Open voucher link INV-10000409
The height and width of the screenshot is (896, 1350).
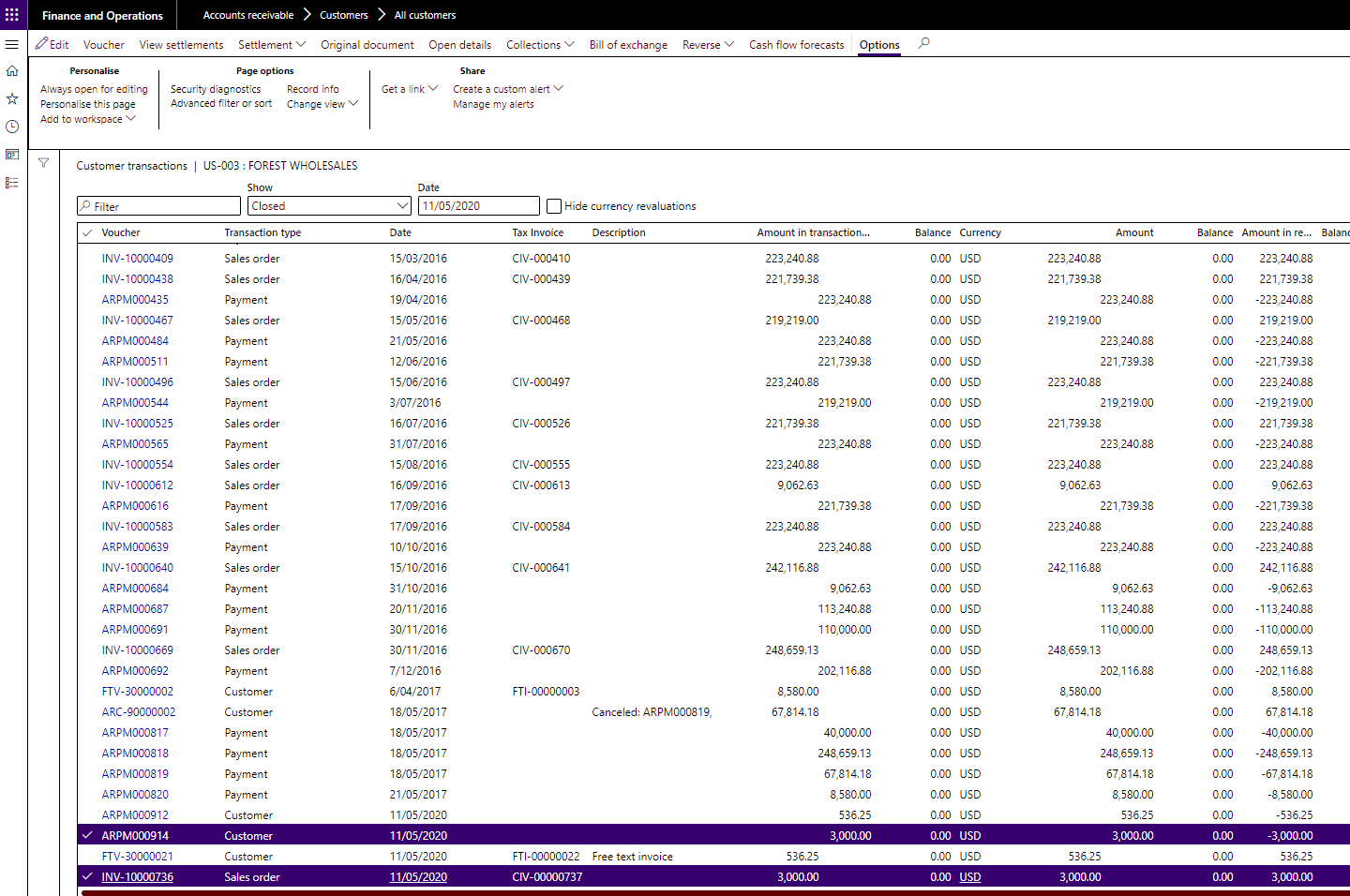[137, 259]
